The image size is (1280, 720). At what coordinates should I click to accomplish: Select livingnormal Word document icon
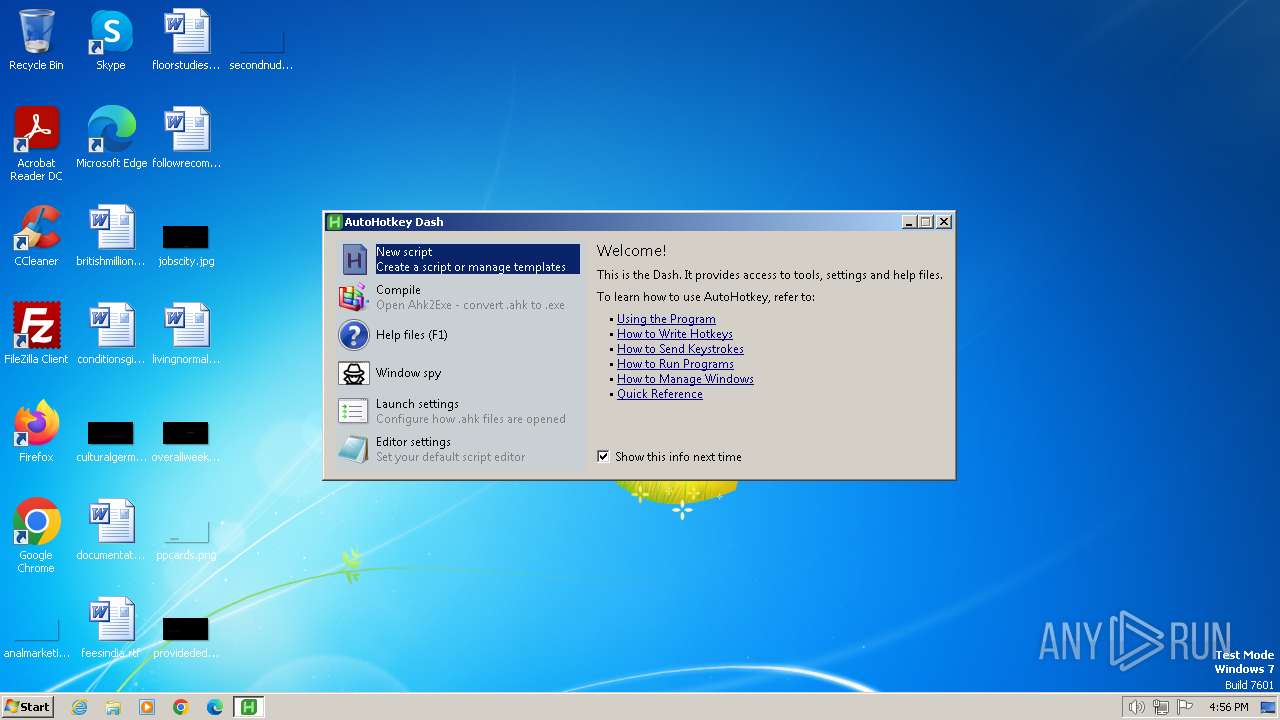click(x=186, y=326)
